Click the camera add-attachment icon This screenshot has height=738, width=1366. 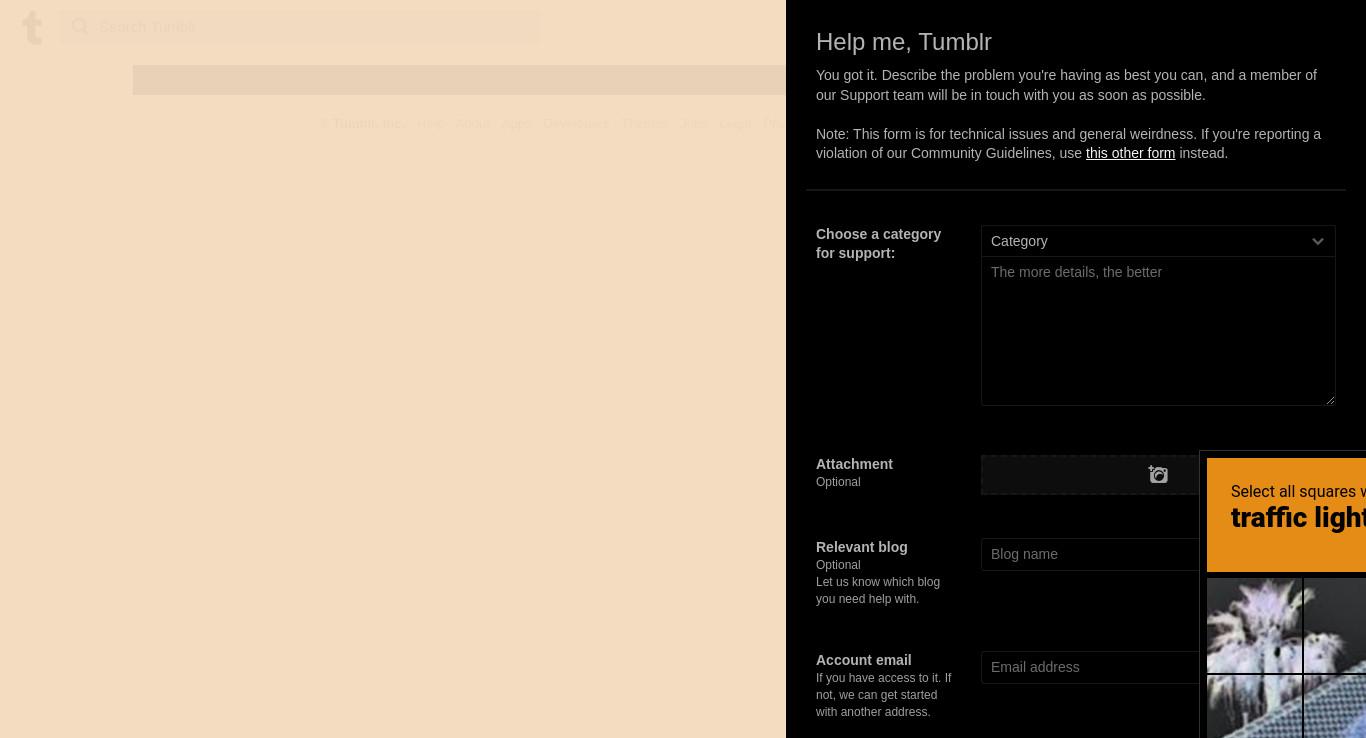click(1158, 474)
